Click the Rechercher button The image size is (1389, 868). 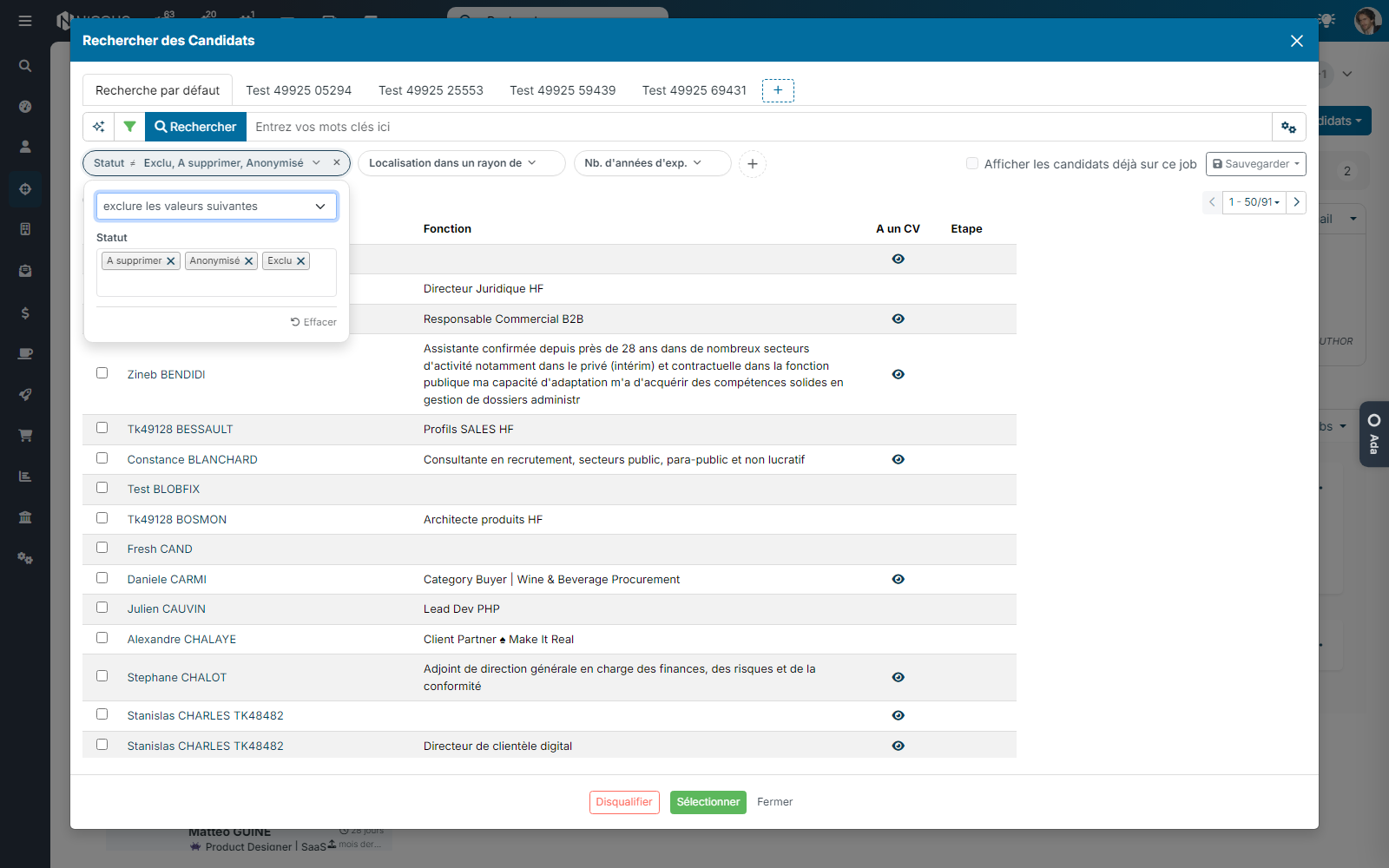[x=195, y=127]
